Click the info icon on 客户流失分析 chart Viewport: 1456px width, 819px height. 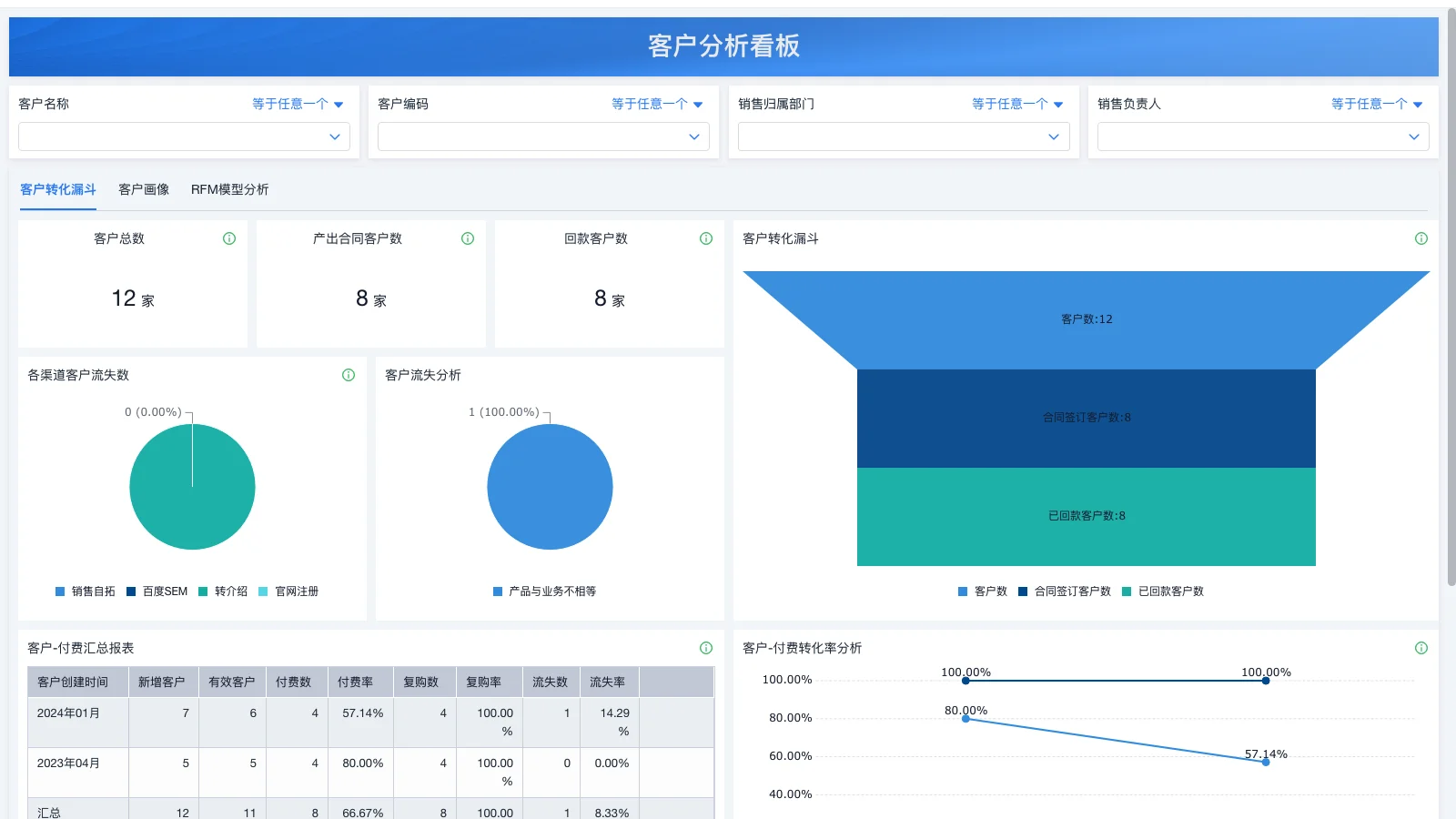[705, 375]
